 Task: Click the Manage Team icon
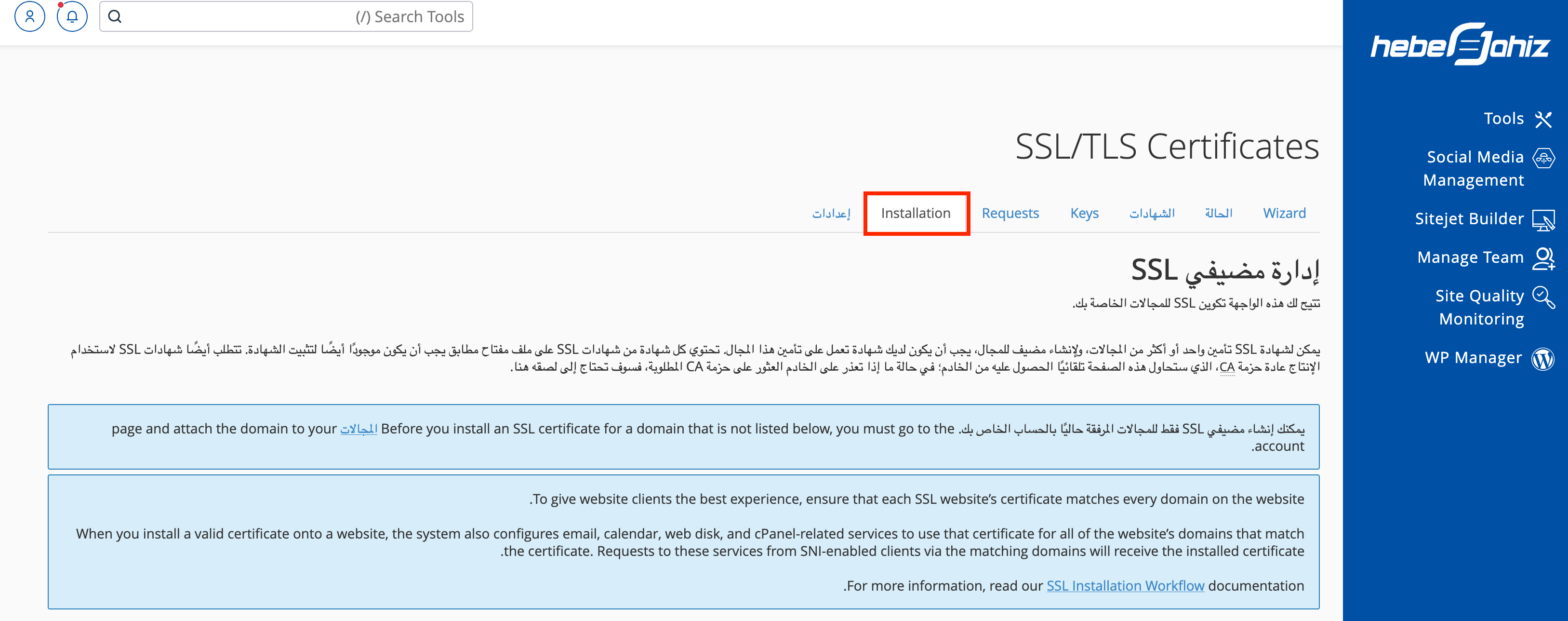1543,258
